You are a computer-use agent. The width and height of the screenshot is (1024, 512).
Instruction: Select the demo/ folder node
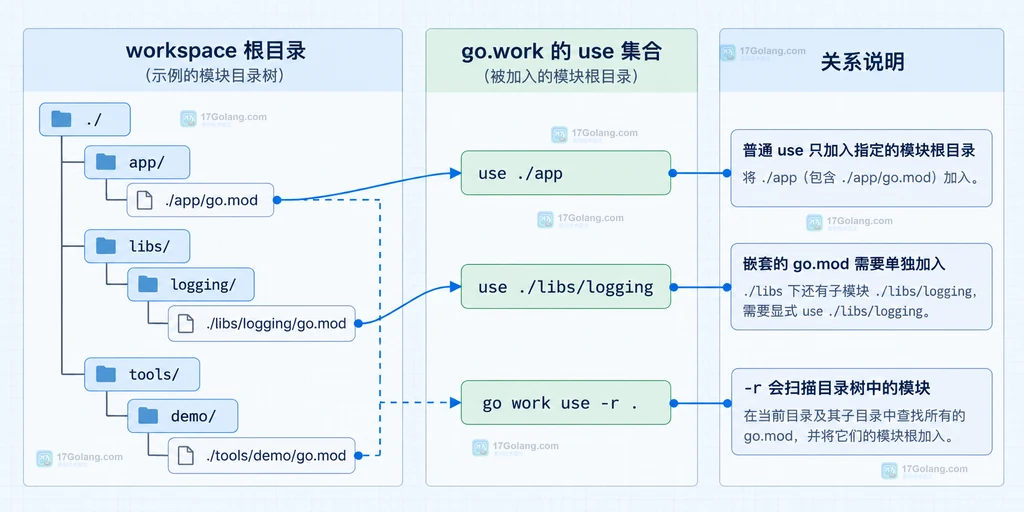tap(182, 415)
